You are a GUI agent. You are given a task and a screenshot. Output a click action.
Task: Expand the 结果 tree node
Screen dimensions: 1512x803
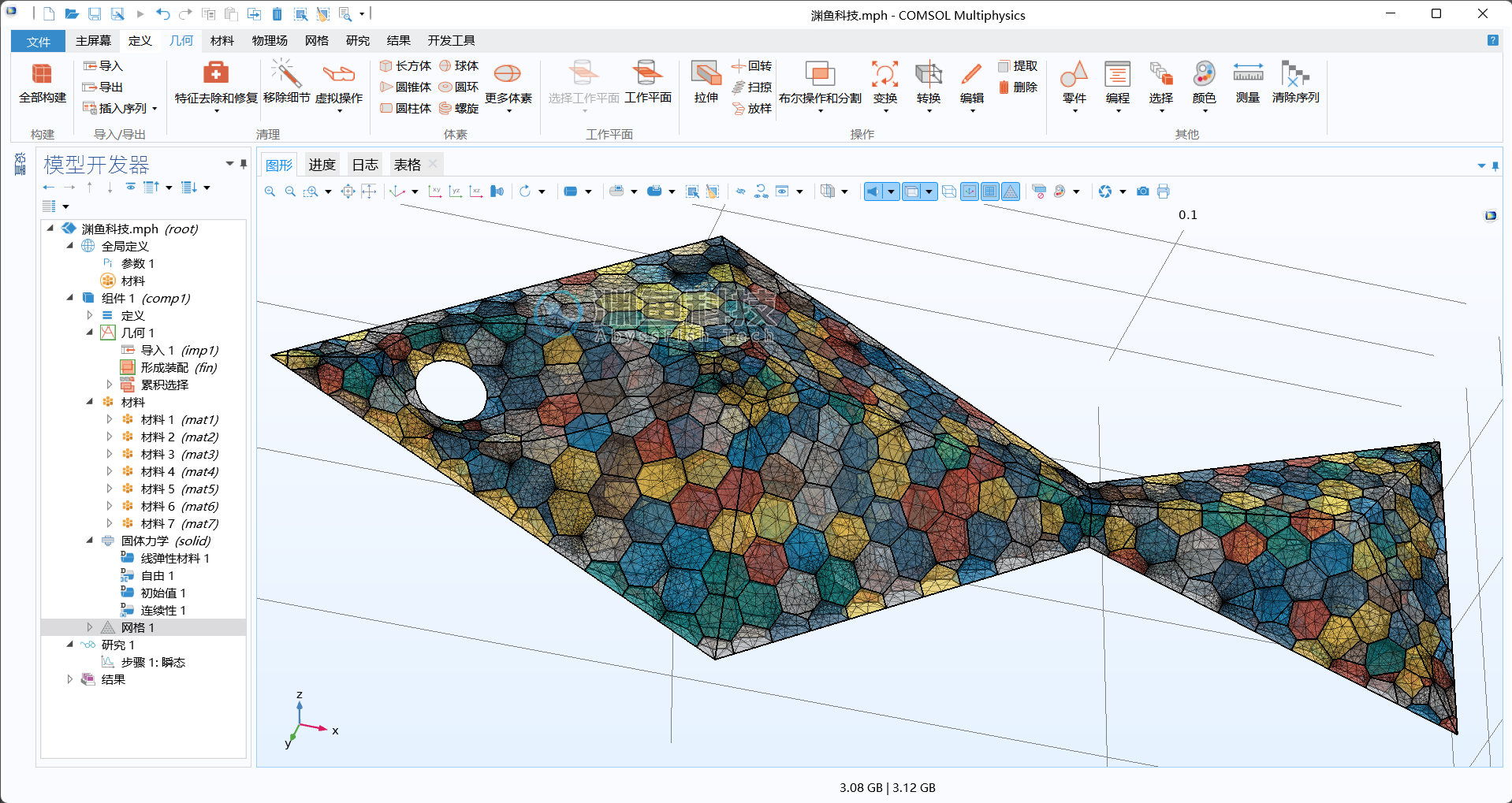70,679
